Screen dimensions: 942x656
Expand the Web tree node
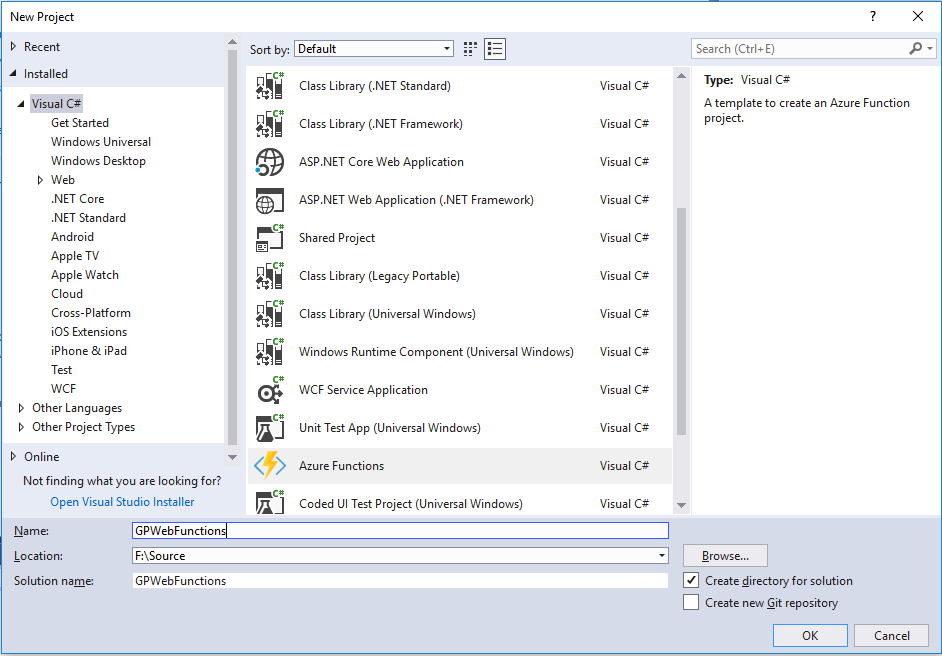[40, 180]
